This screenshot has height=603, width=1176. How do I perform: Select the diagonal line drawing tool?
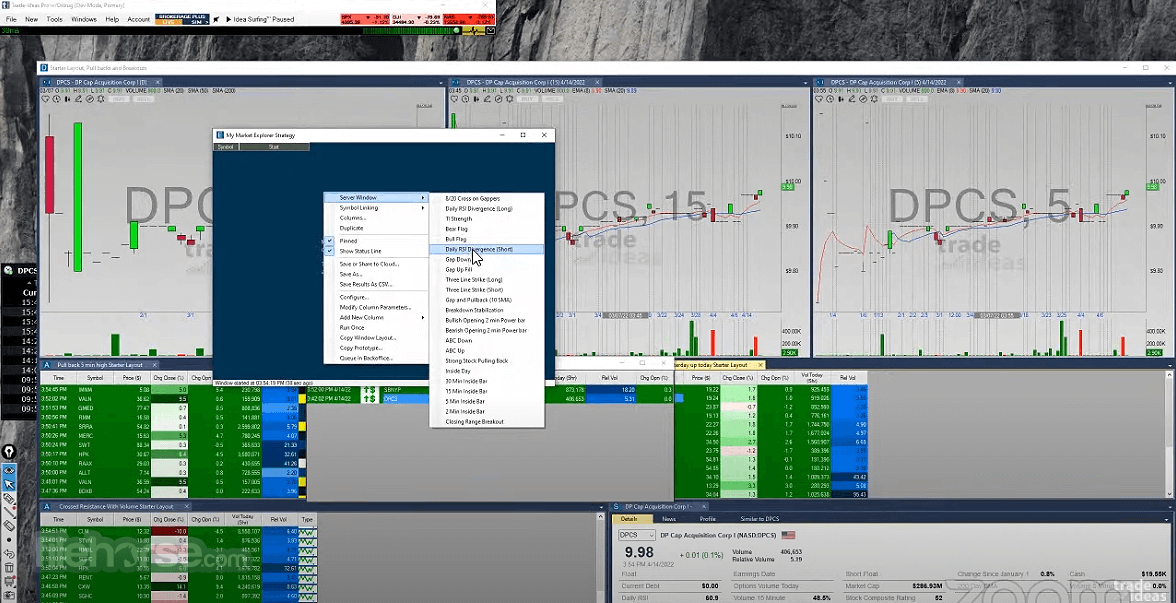click(8, 512)
